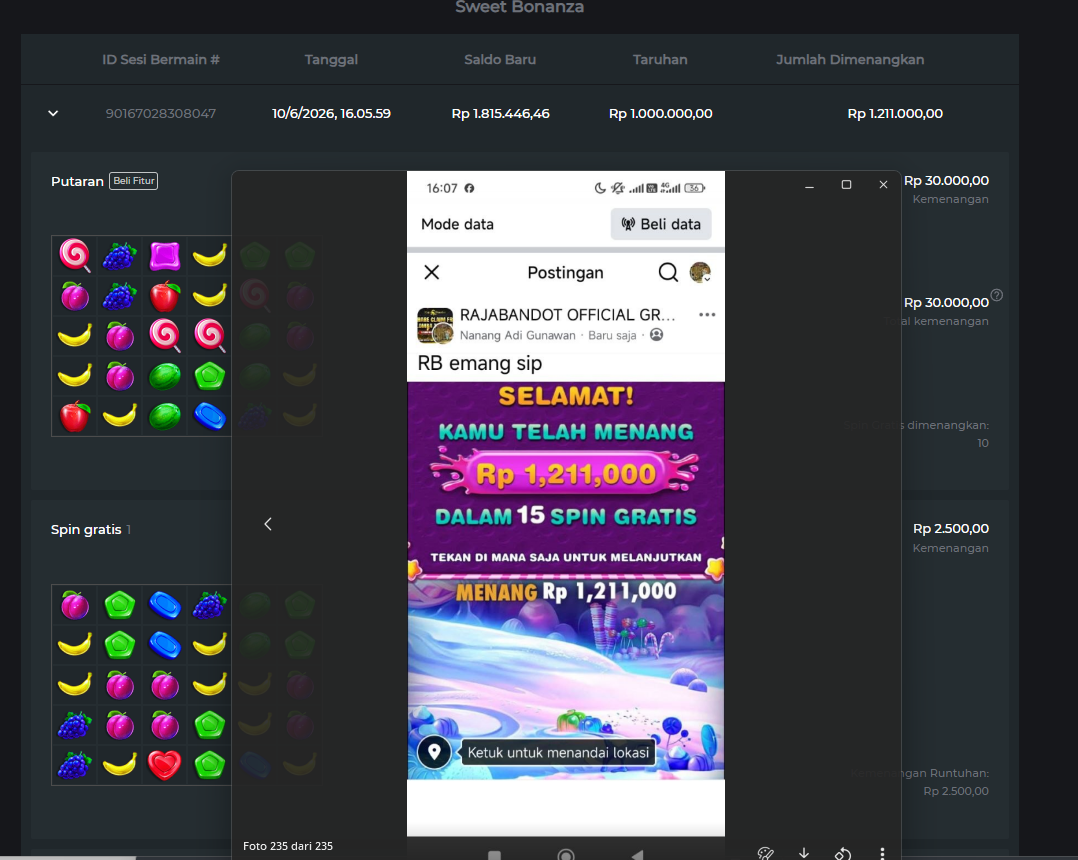Click the Putaran section heading
Screen dimensions: 1078x860
77,181
